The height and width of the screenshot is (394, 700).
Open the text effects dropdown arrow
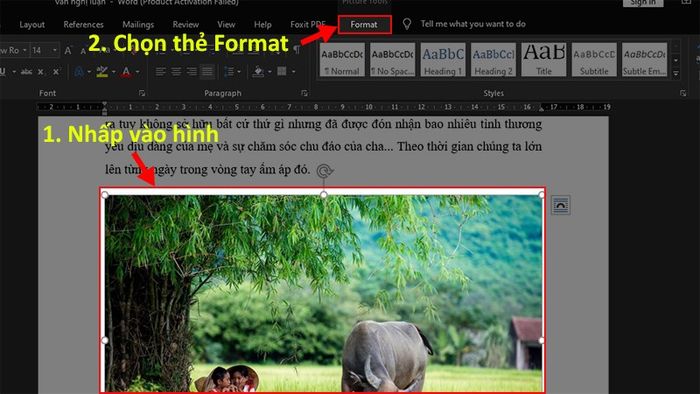(x=89, y=71)
